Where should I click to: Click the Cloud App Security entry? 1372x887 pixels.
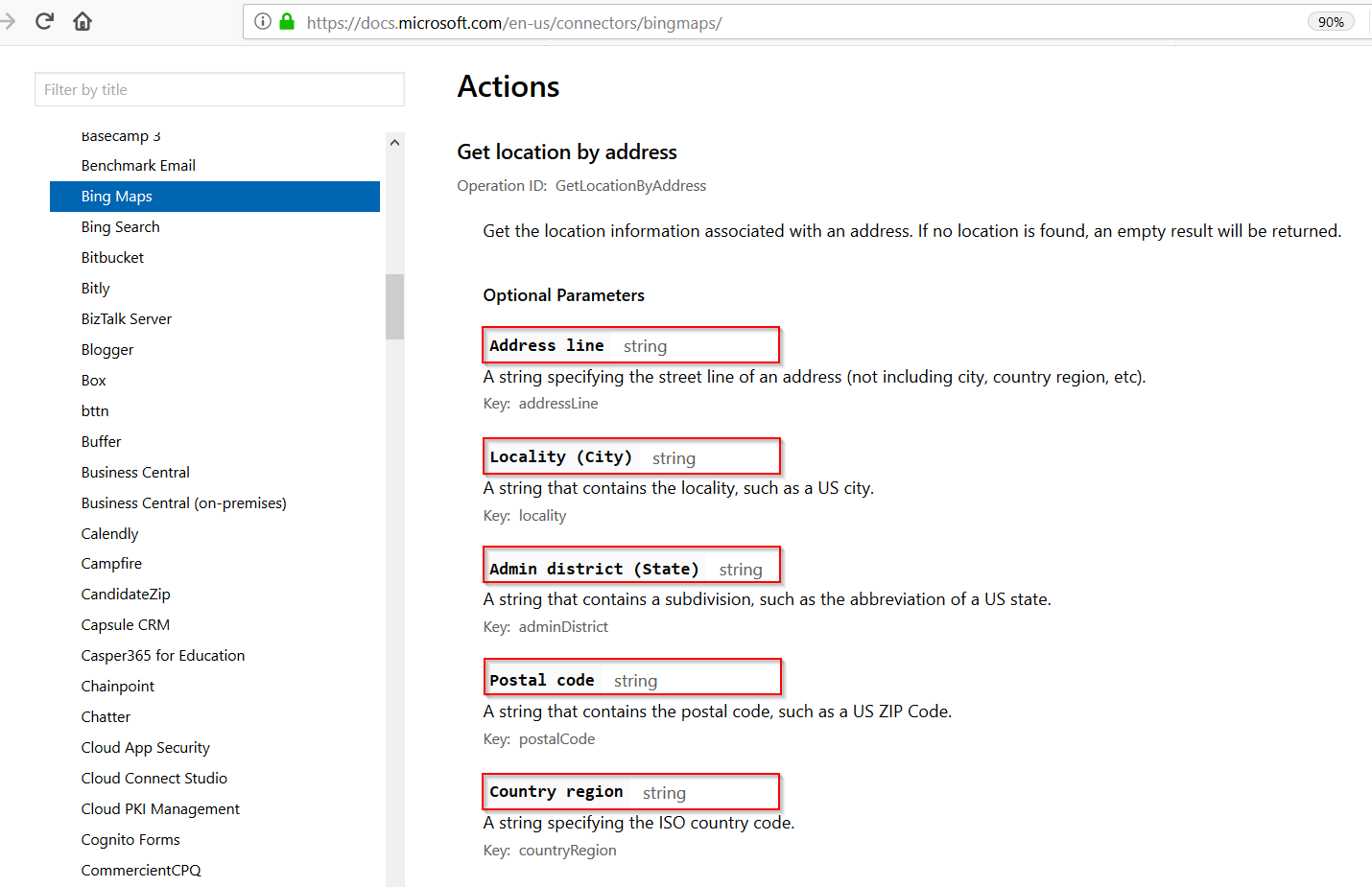pyautogui.click(x=145, y=747)
